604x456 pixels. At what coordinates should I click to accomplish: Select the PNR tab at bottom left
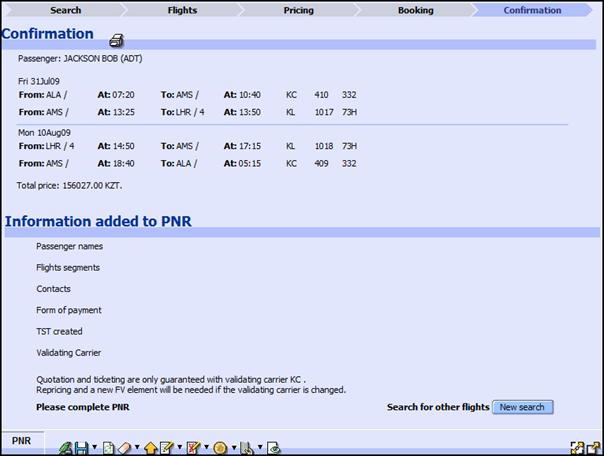tap(22, 441)
